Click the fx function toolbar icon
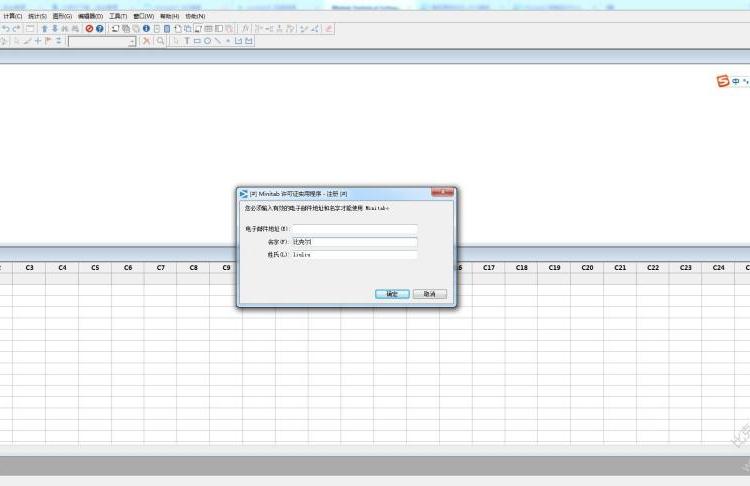Viewport: 750px width, 486px height. (x=245, y=29)
